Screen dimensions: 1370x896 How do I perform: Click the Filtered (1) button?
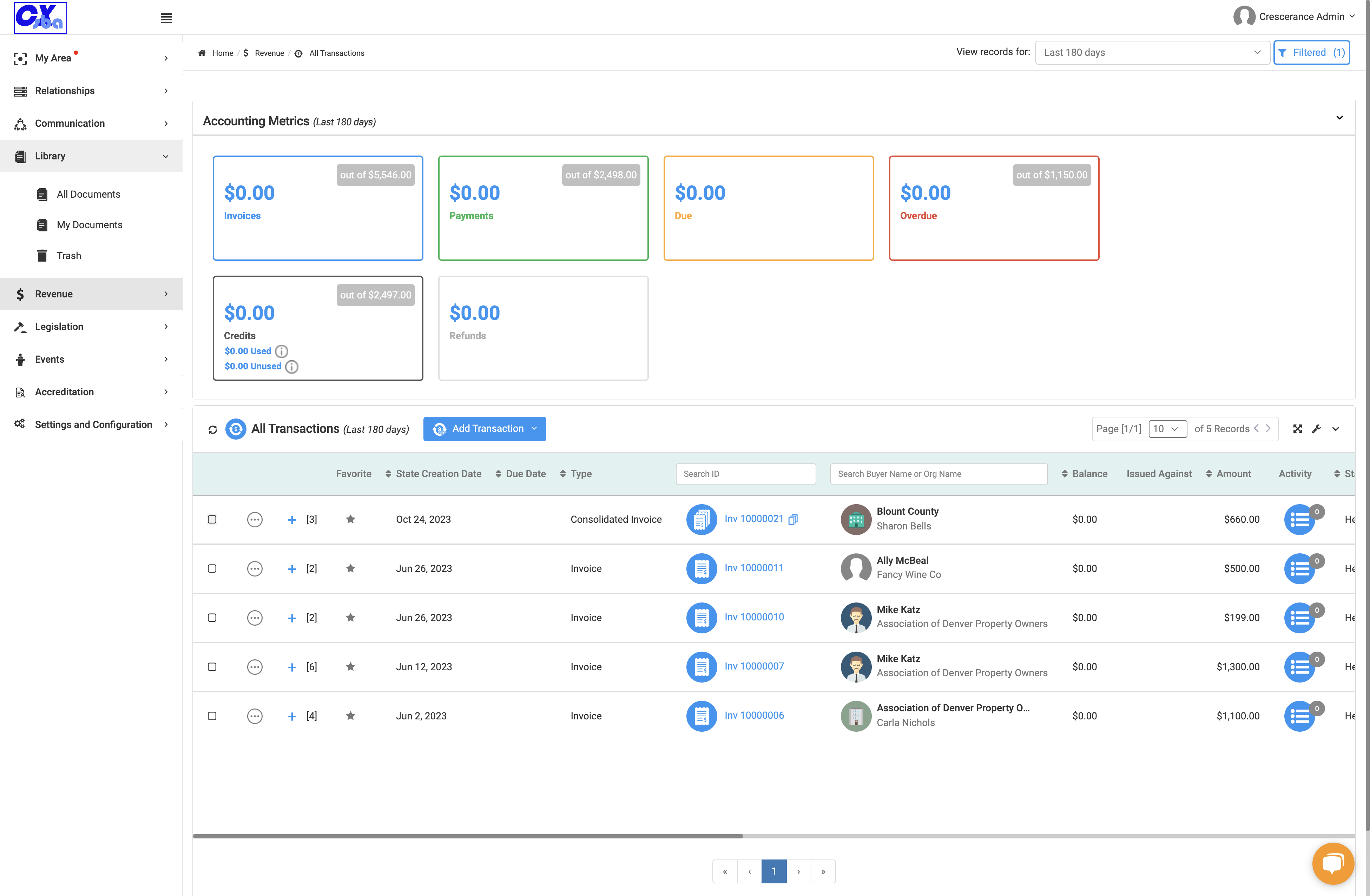(1312, 52)
